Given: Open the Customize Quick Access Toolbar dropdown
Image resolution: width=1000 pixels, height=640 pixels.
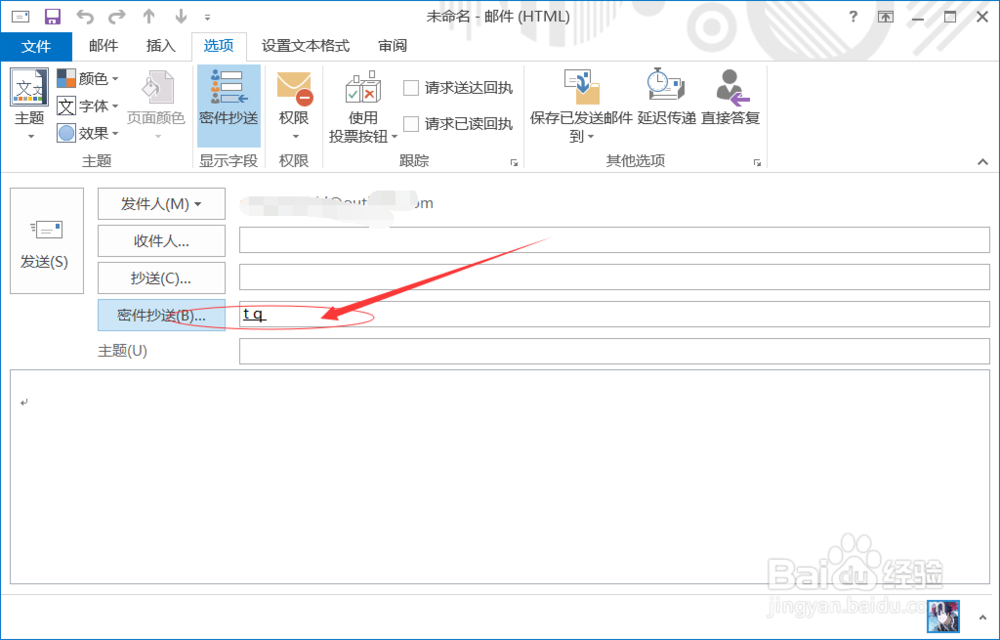Looking at the screenshot, I should 207,17.
